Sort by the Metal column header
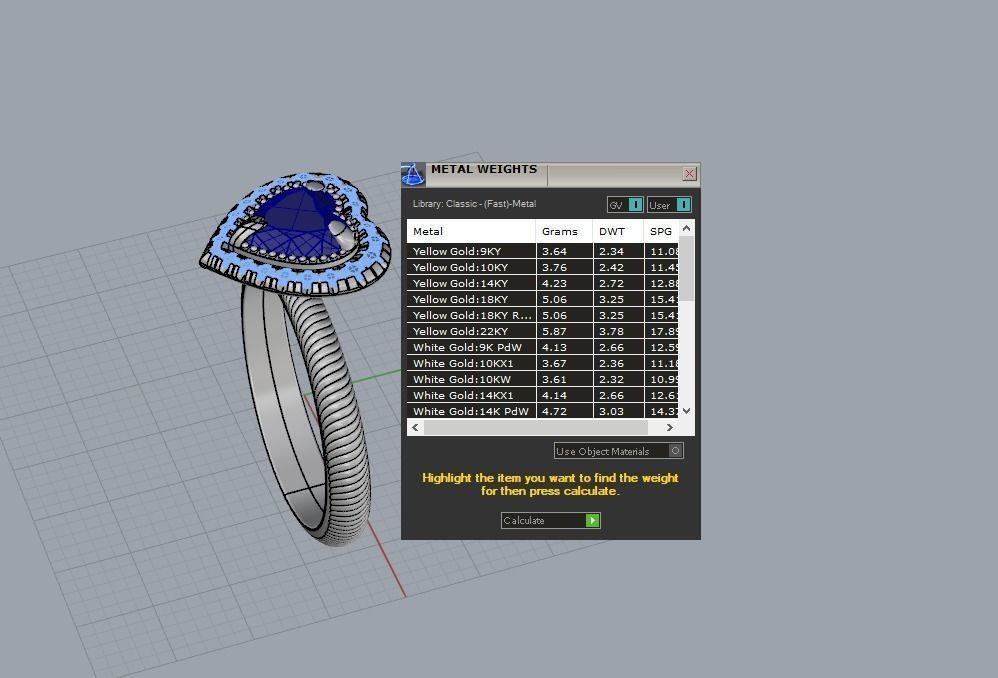The width and height of the screenshot is (998, 678). point(471,231)
